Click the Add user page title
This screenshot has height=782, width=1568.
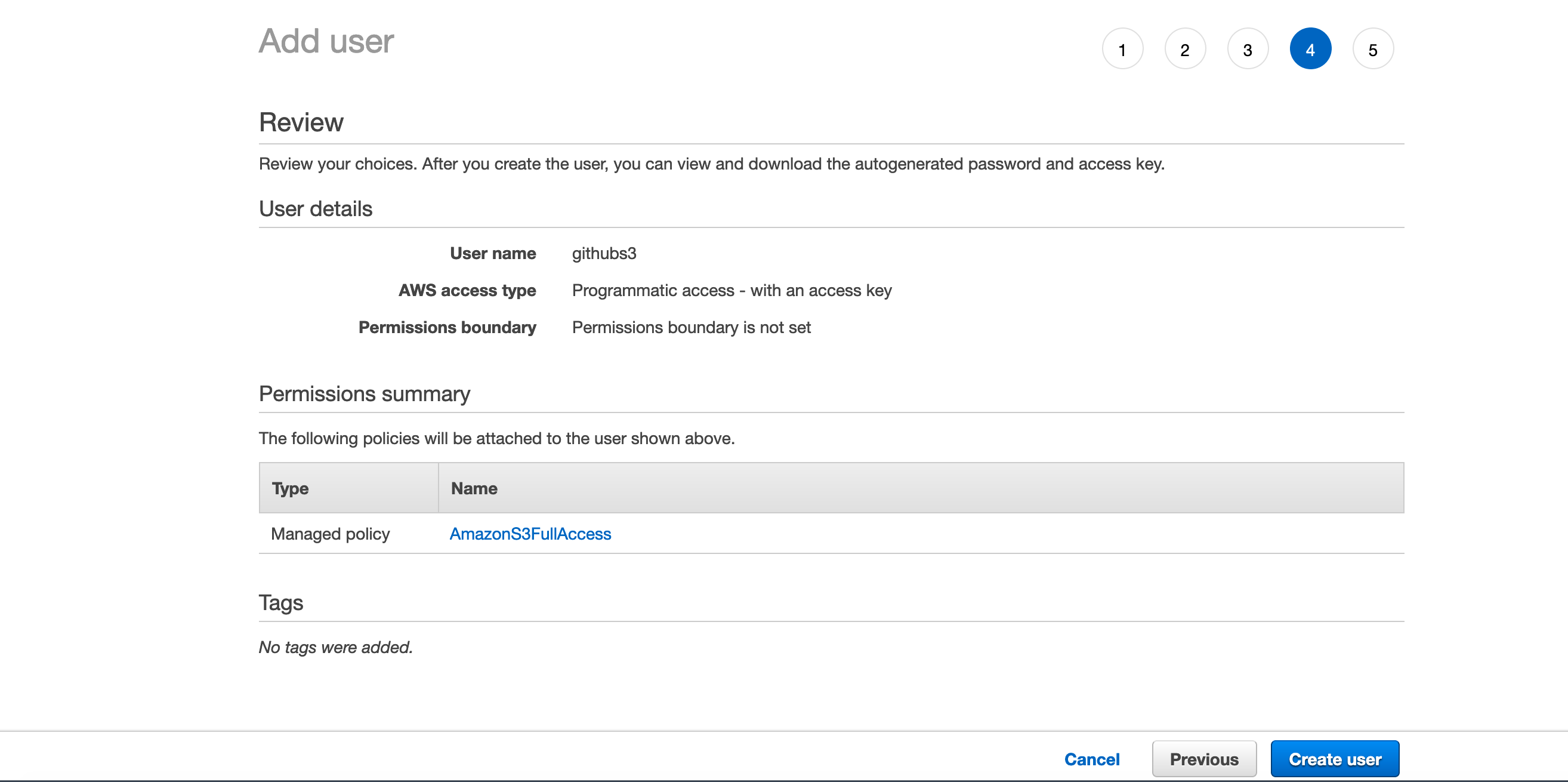[x=326, y=41]
